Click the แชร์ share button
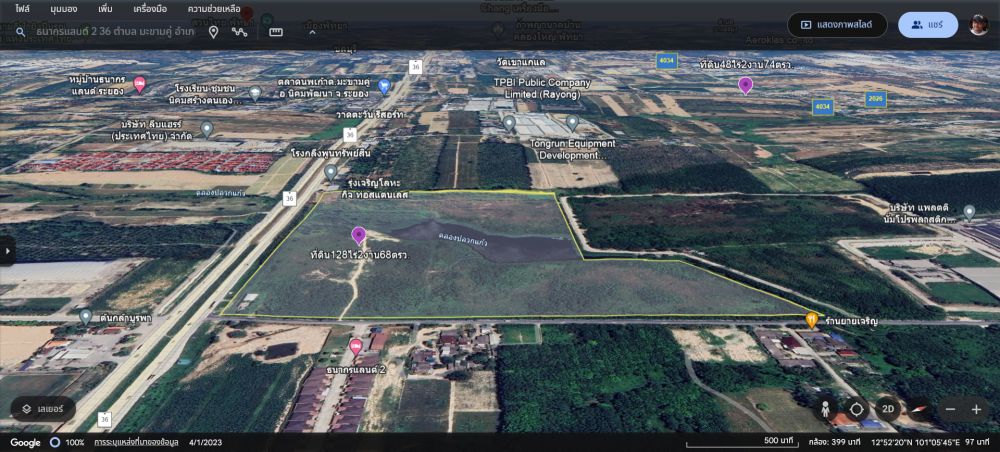The image size is (1000, 452). pyautogui.click(x=927, y=25)
